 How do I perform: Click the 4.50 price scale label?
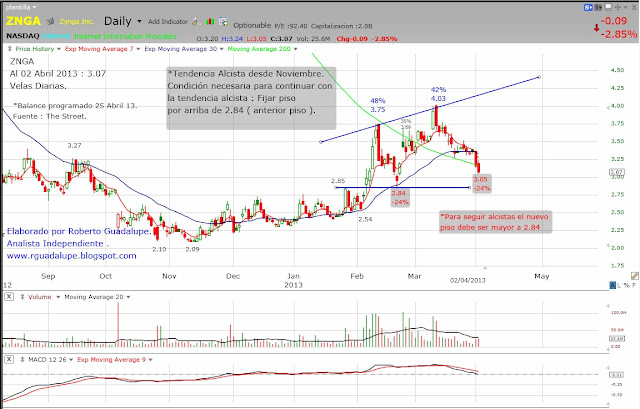coord(617,70)
